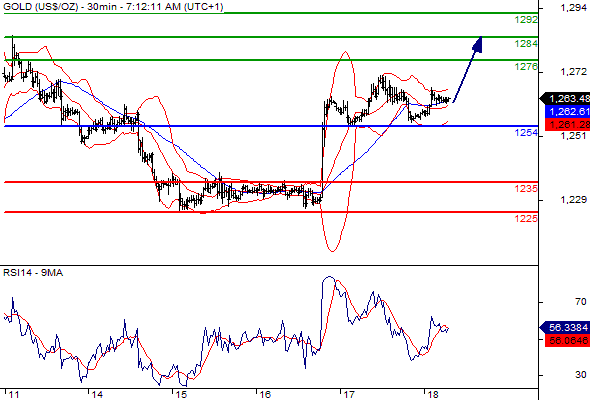
Task: Click the 30 level on RSI axis
Action: point(581,375)
